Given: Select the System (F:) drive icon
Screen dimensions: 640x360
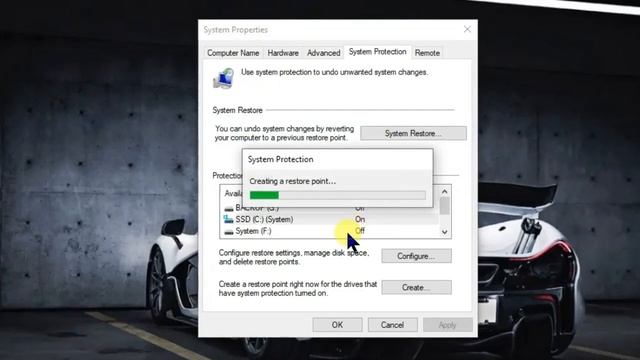Looking at the screenshot, I should click(x=229, y=231).
